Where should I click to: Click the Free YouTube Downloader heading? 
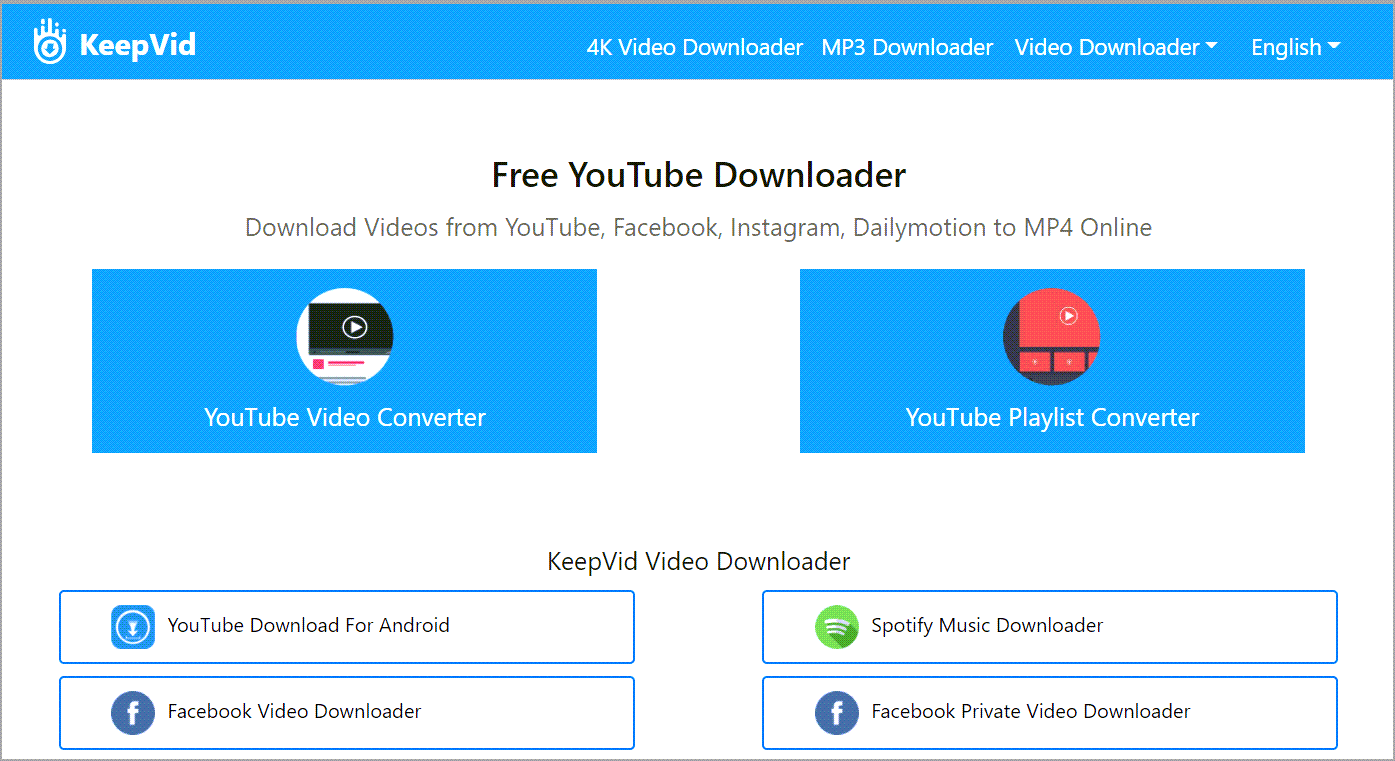pyautogui.click(x=698, y=175)
